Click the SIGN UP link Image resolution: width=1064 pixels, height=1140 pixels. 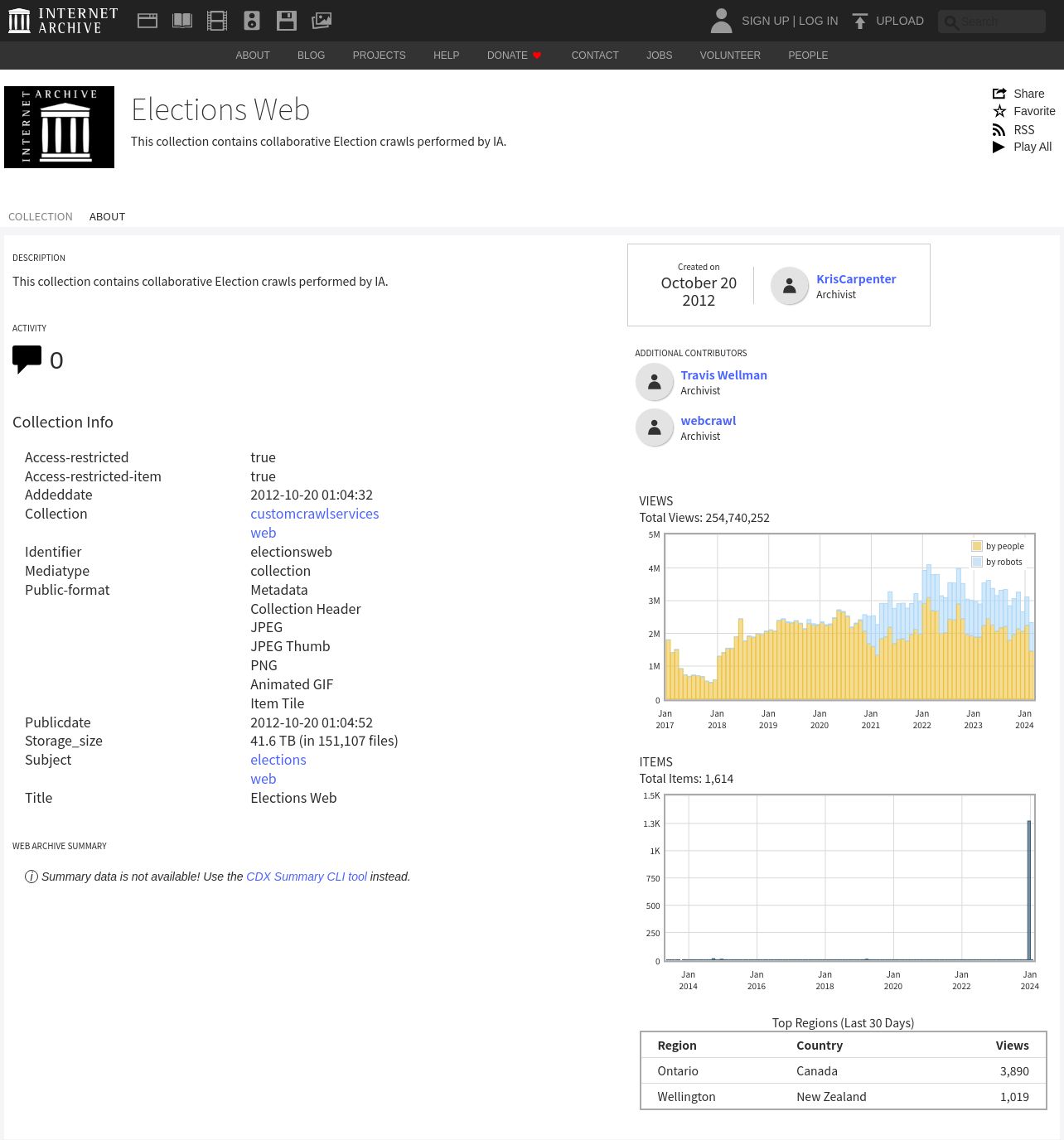765,21
